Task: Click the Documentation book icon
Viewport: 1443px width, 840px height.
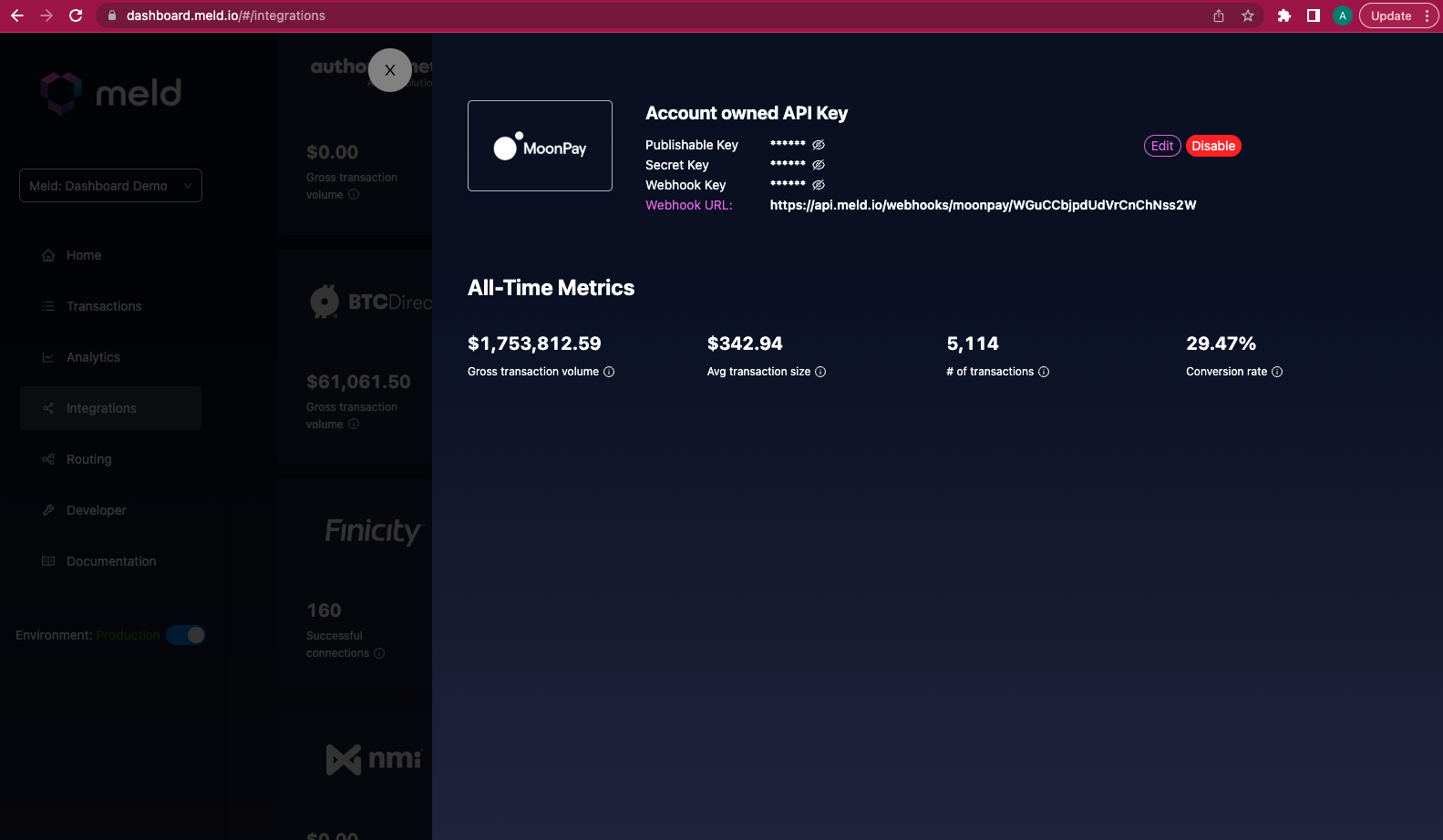Action: coord(48,561)
